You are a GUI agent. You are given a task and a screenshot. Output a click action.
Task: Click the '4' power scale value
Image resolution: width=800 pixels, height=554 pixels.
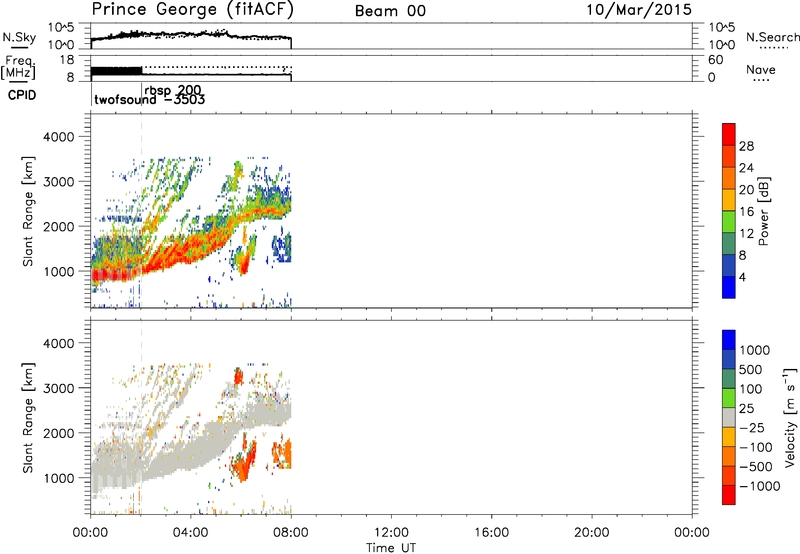pyautogui.click(x=742, y=277)
